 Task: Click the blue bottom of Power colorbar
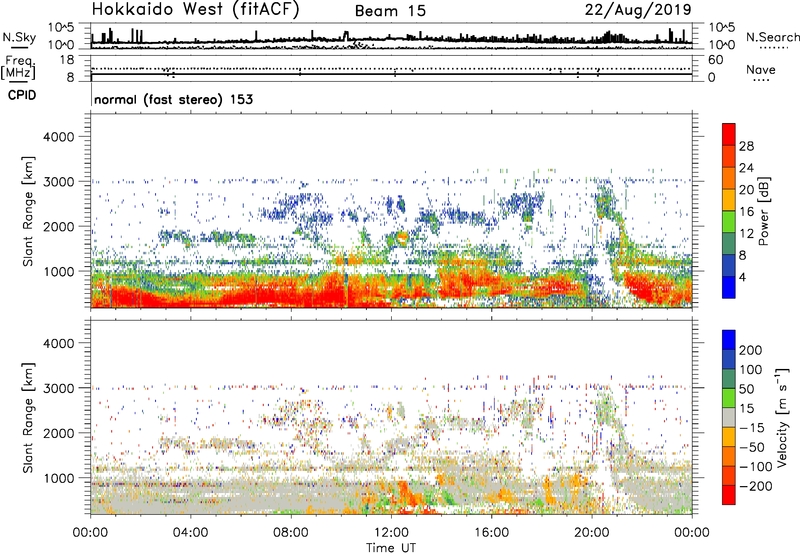point(729,287)
